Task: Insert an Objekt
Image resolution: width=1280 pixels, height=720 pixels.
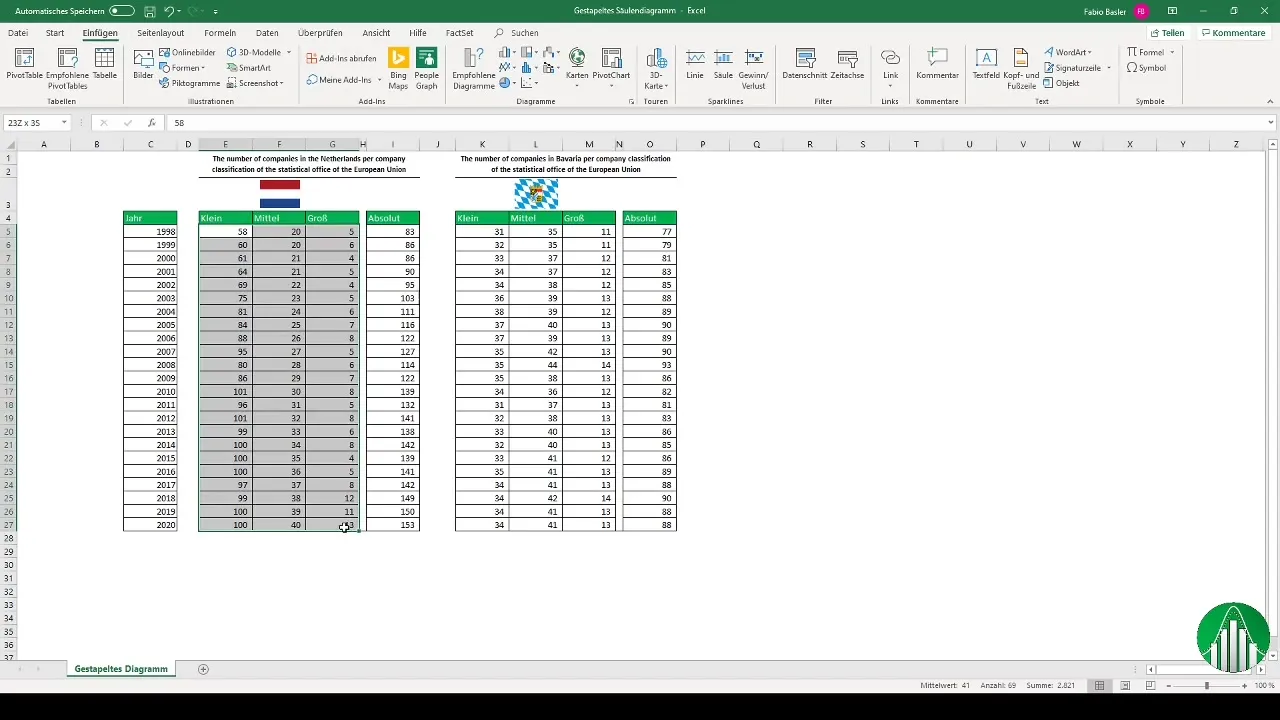Action: coord(1061,83)
